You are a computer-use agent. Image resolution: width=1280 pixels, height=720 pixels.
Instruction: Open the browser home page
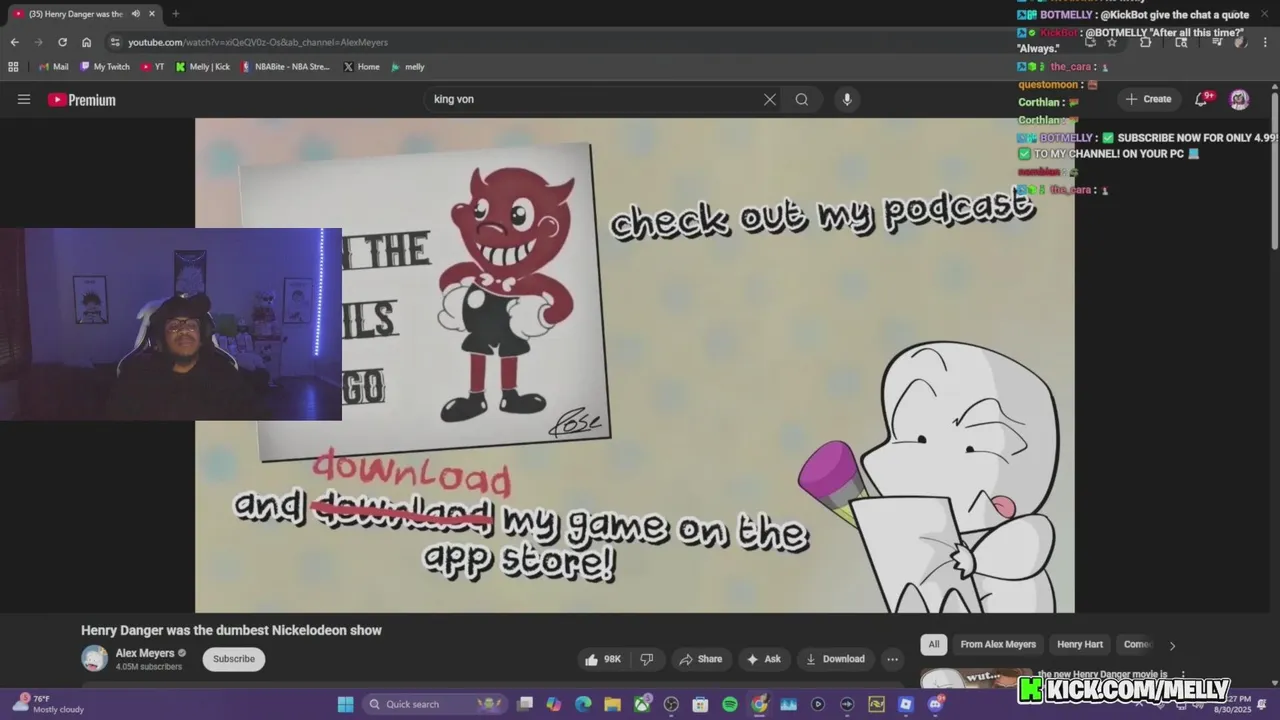point(87,42)
